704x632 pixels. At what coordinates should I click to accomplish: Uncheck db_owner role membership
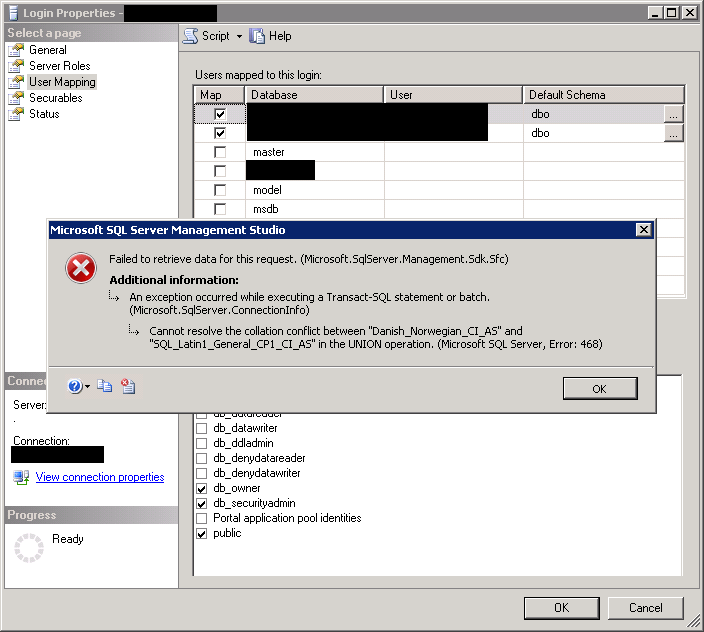(x=202, y=488)
